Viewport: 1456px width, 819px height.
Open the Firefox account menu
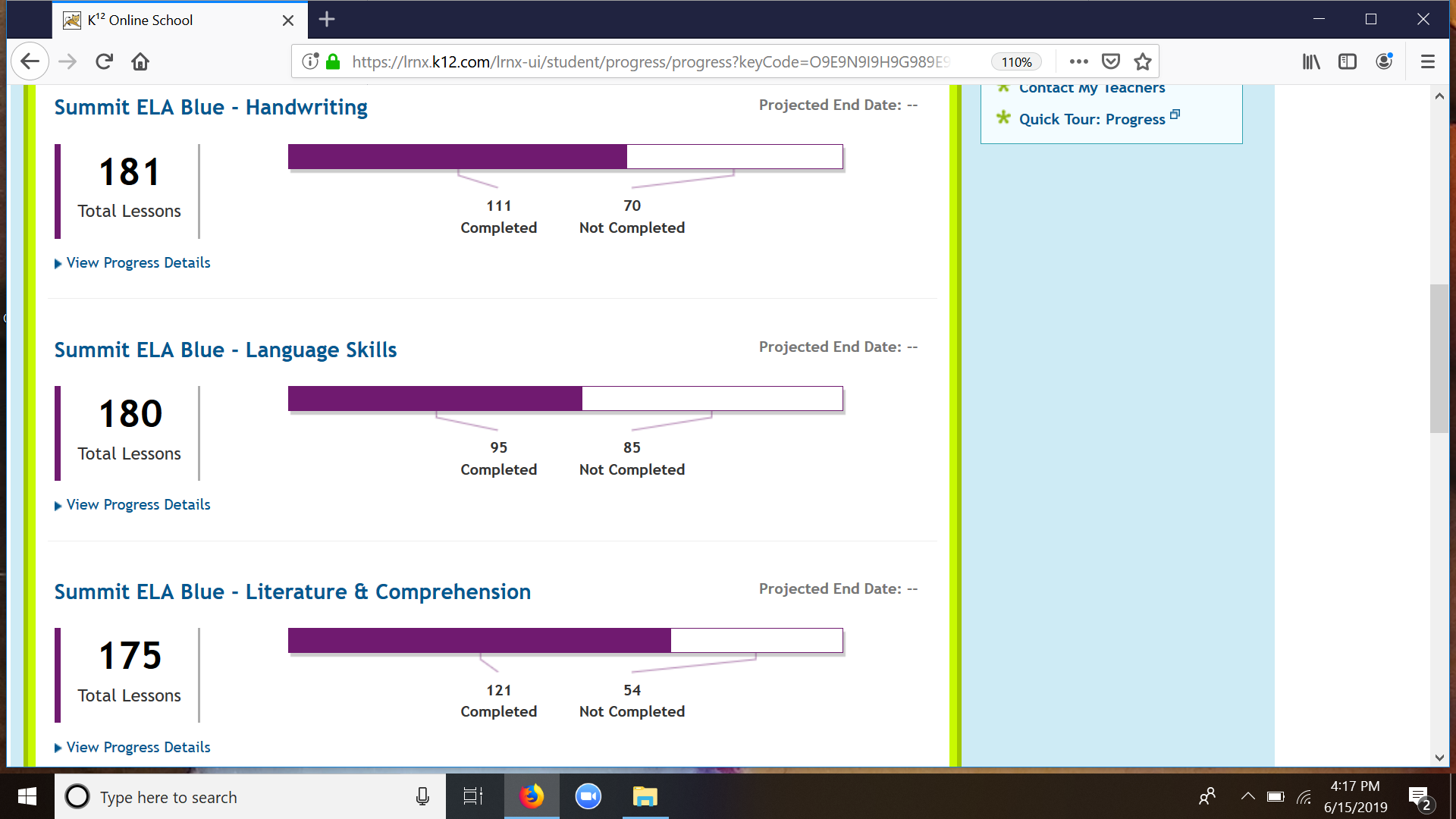(1385, 61)
